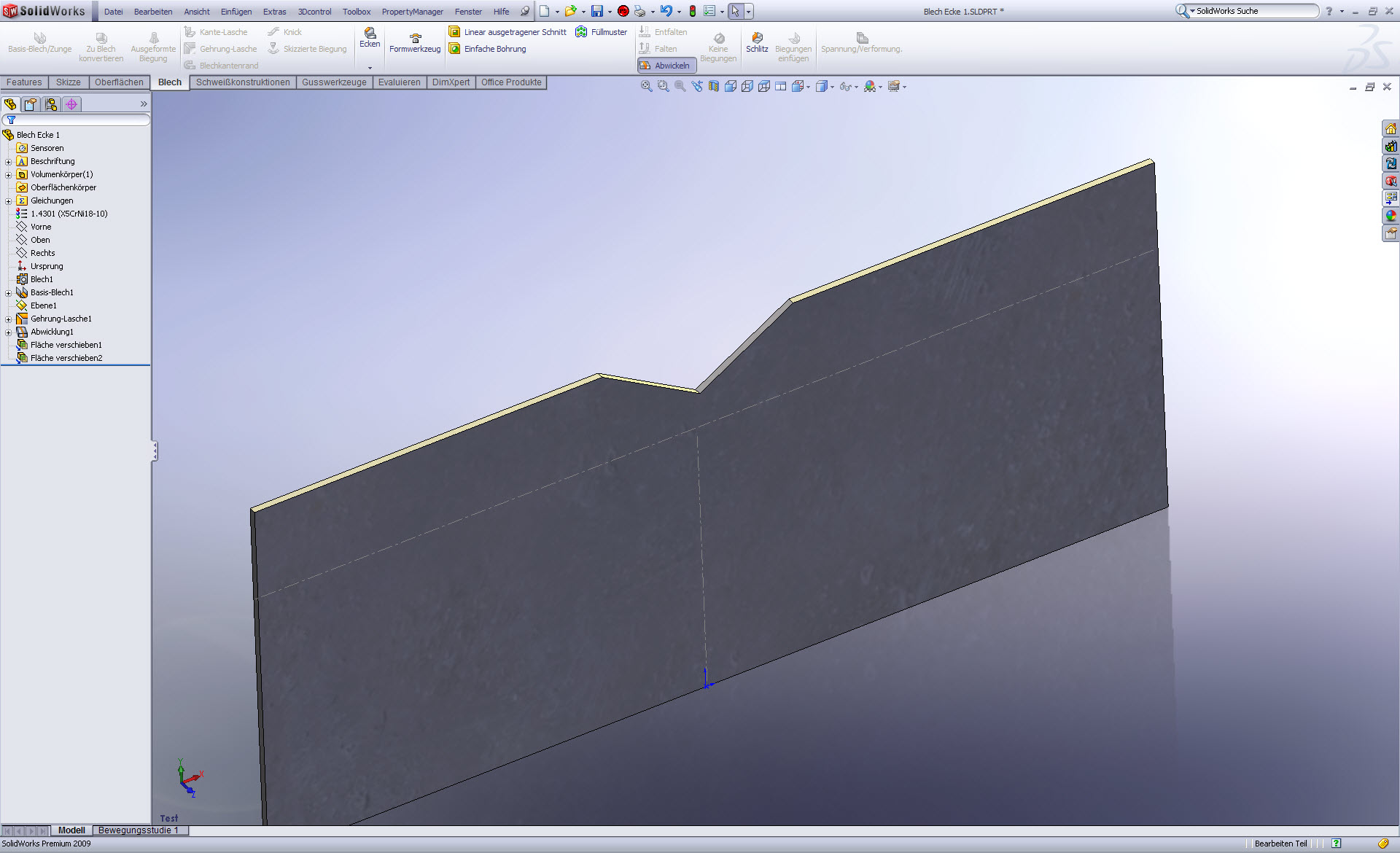Click the traffic light Rebuild icon
This screenshot has height=853, width=1400.
point(692,11)
